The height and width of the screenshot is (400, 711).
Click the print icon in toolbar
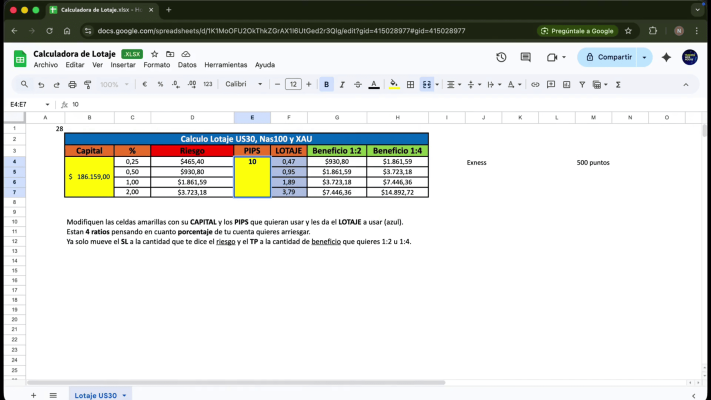pos(72,84)
